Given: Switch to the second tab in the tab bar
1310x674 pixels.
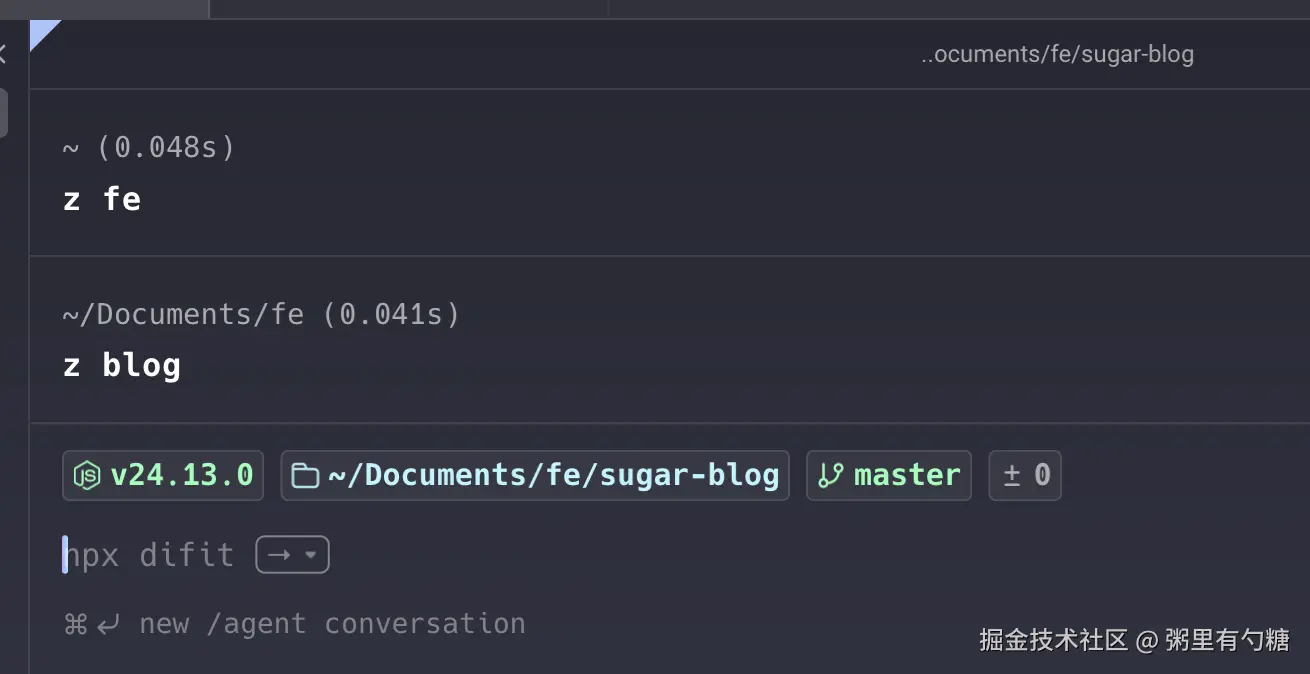Looking at the screenshot, I should pyautogui.click(x=408, y=8).
